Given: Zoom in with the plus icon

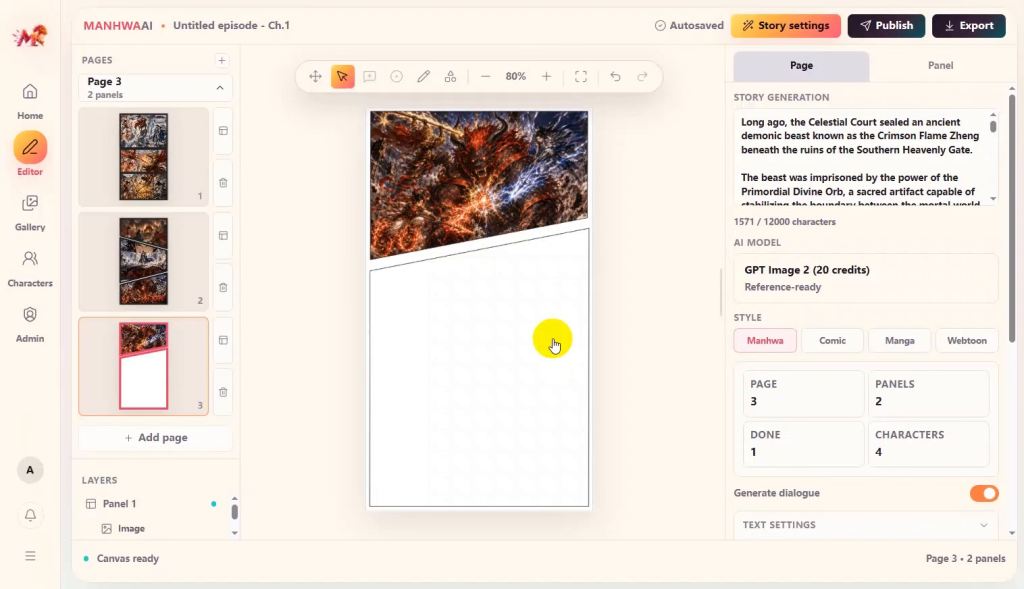Looking at the screenshot, I should (547, 76).
